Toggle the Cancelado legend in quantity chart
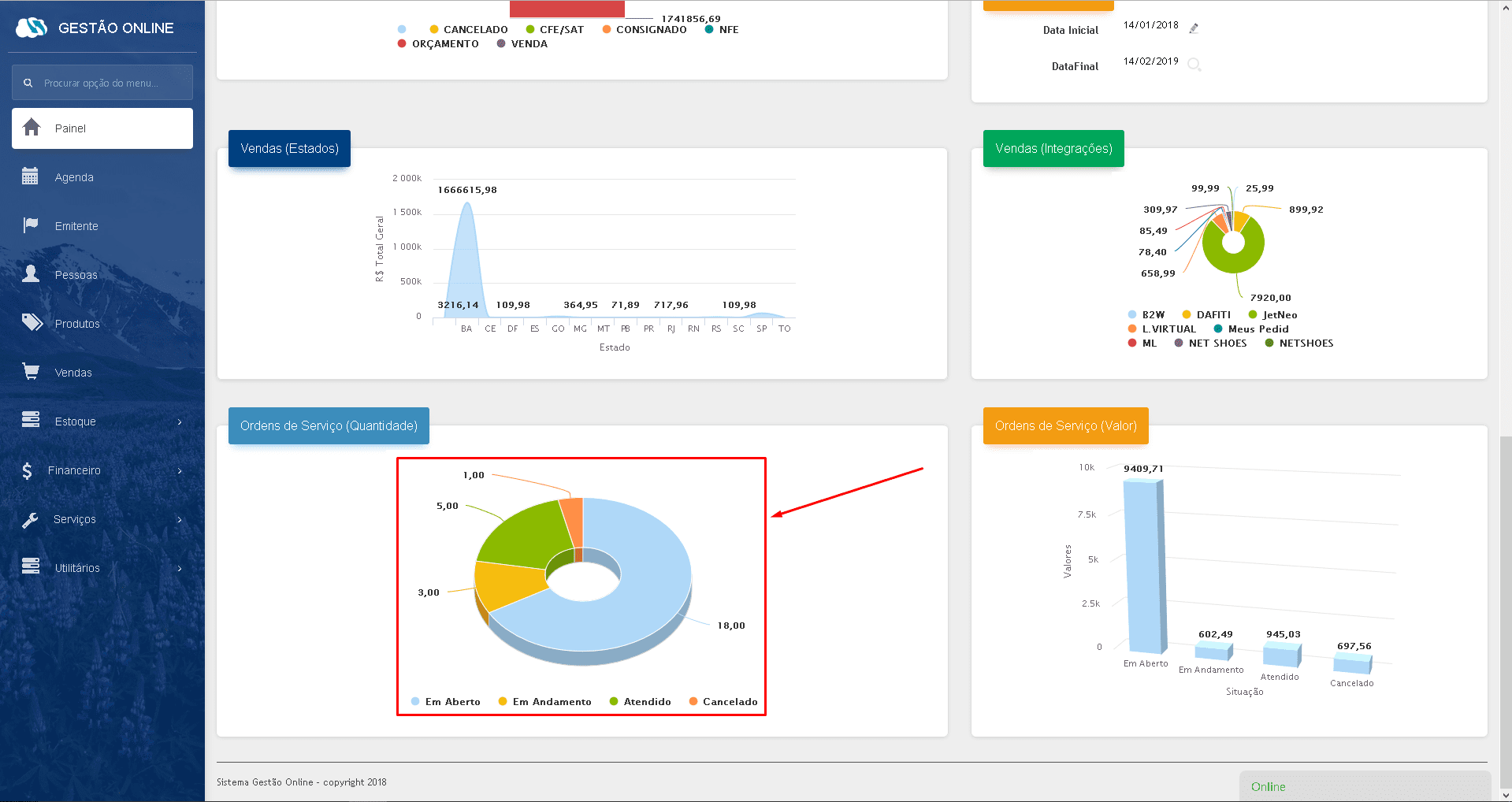The image size is (1512, 802). coord(723,701)
